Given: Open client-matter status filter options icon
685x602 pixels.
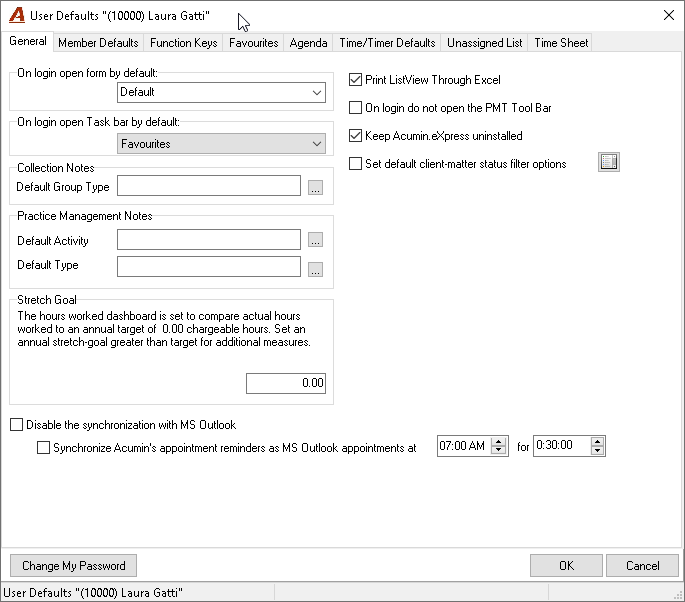Looking at the screenshot, I should click(609, 162).
